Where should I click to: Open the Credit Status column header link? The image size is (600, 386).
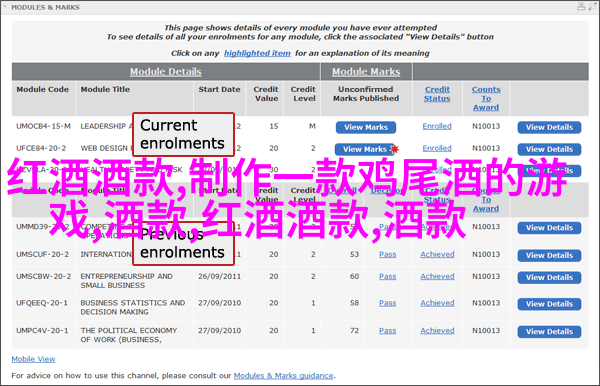(437, 94)
